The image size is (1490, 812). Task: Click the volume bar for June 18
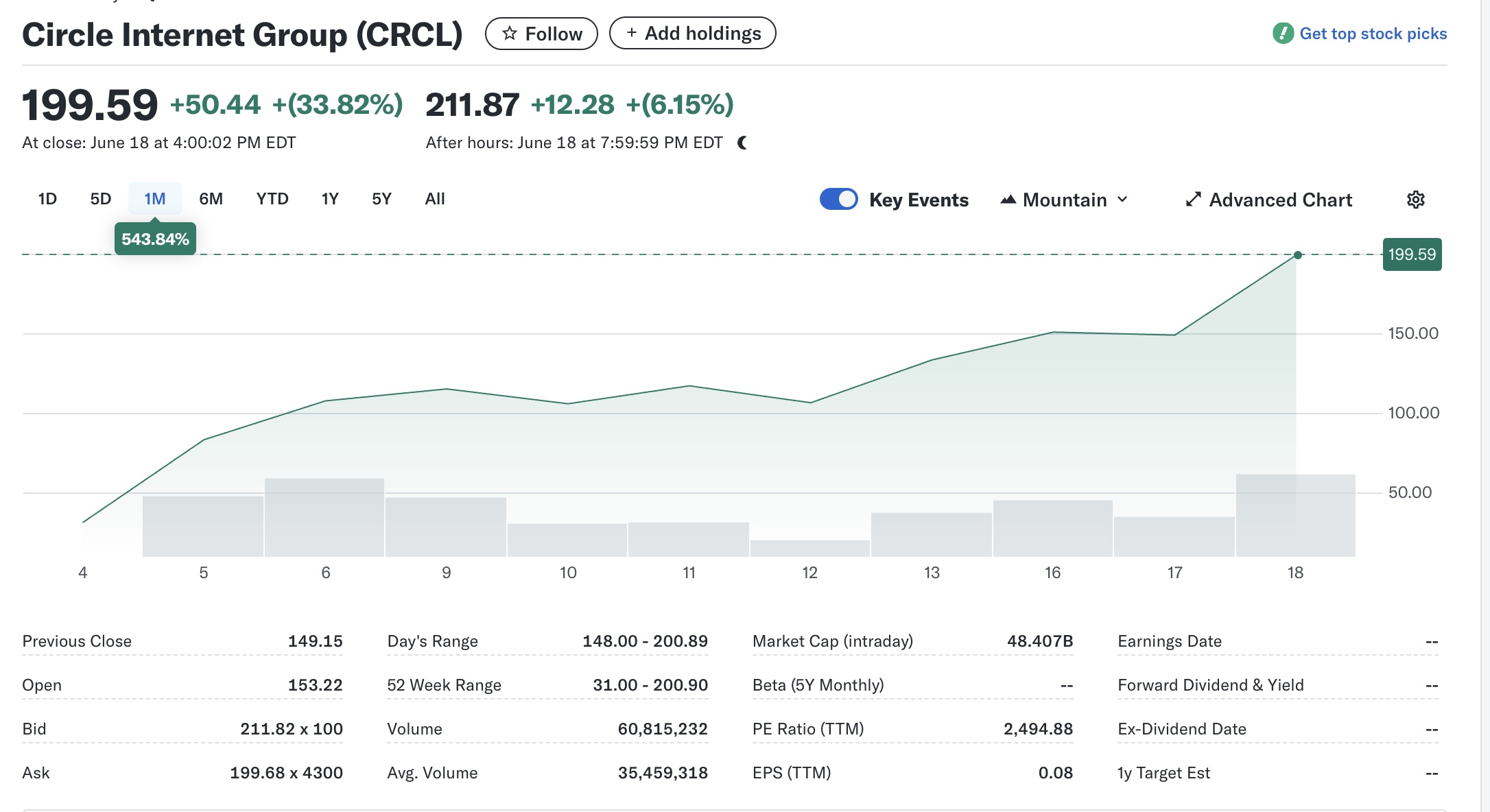1295,515
